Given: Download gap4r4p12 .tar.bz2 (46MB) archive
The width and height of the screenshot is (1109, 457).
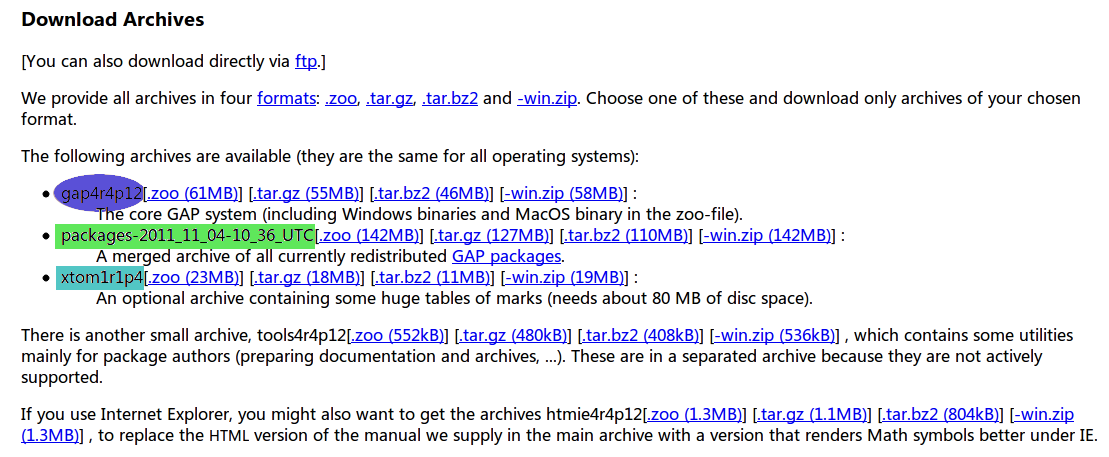Looking at the screenshot, I should click(x=431, y=193).
